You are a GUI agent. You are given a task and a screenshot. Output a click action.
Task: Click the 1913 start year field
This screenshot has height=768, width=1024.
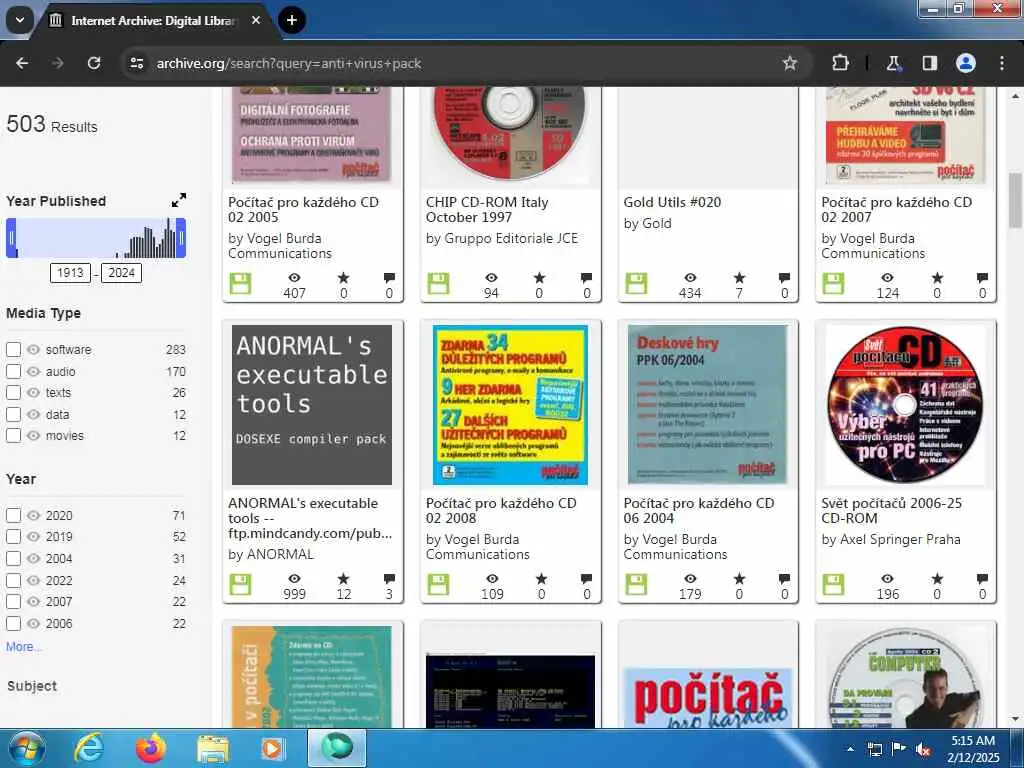(x=71, y=272)
